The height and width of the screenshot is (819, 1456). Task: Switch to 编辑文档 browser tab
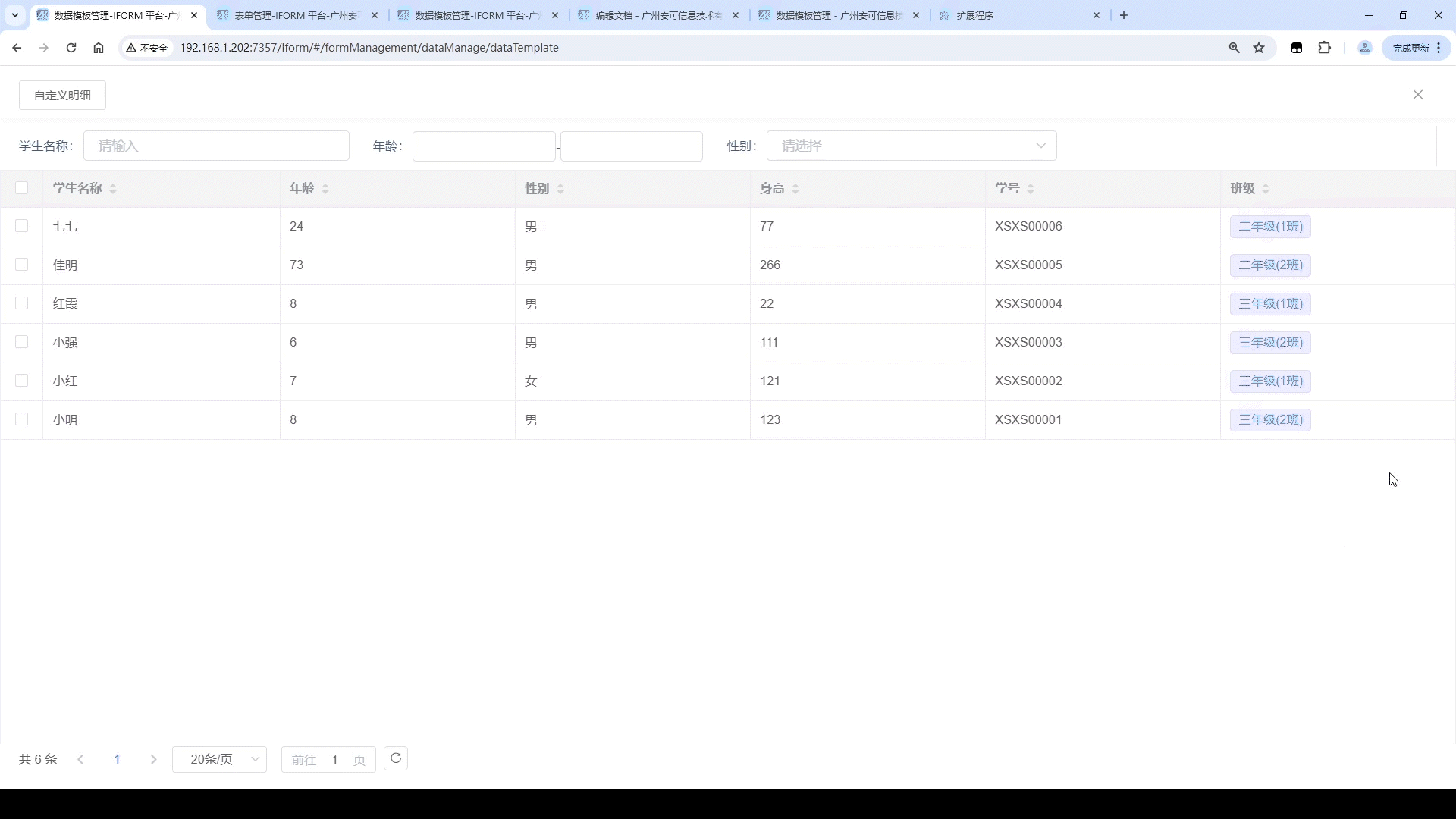coord(657,15)
